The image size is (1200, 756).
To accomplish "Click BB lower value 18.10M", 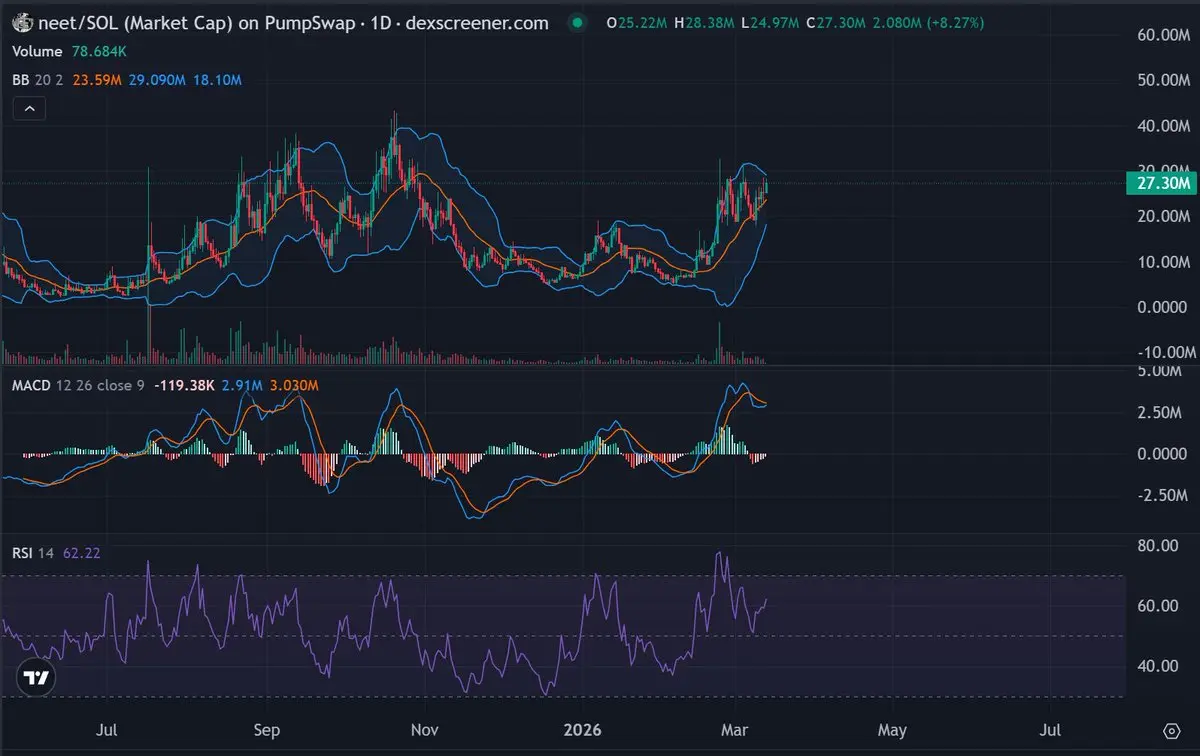I will click(216, 80).
